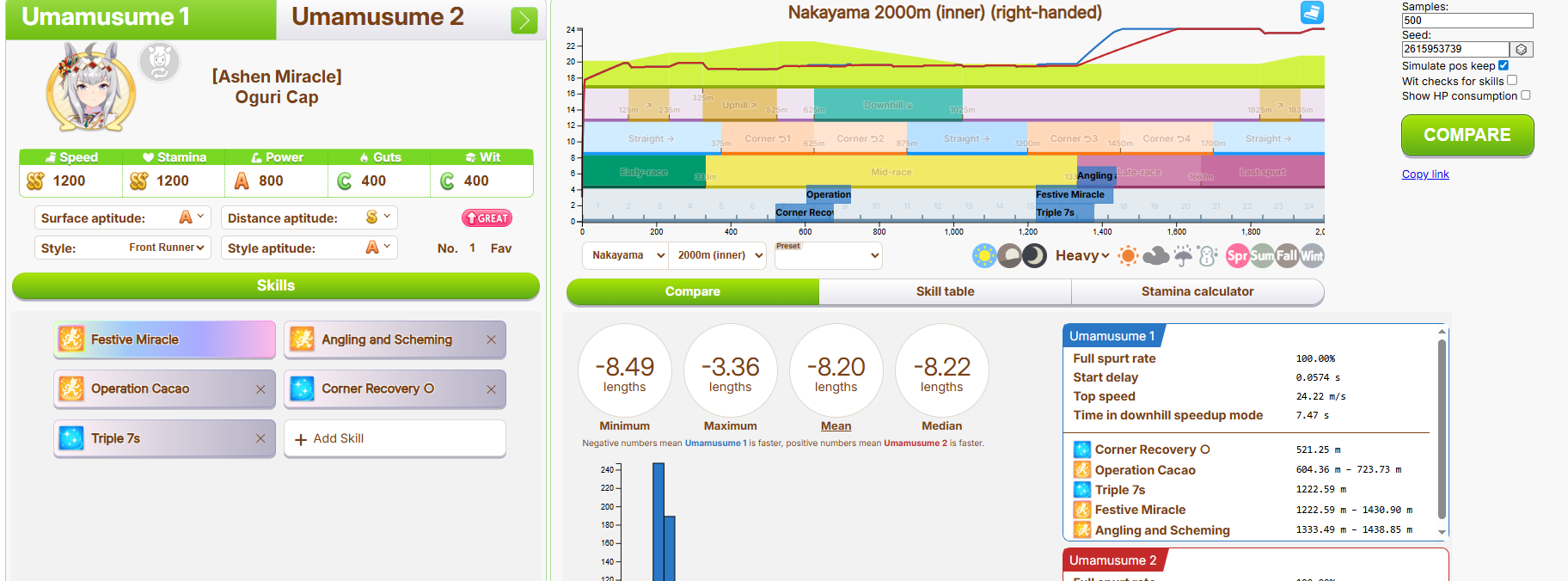Switch to Umamusume 2 tab
The width and height of the screenshot is (1568, 581).
[377, 17]
